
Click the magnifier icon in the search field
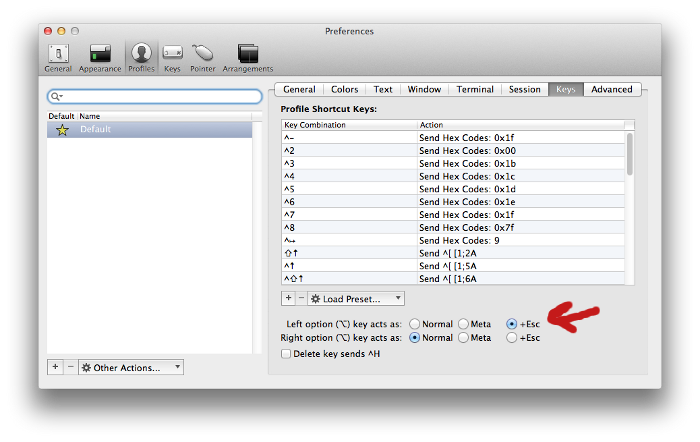pyautogui.click(x=56, y=96)
